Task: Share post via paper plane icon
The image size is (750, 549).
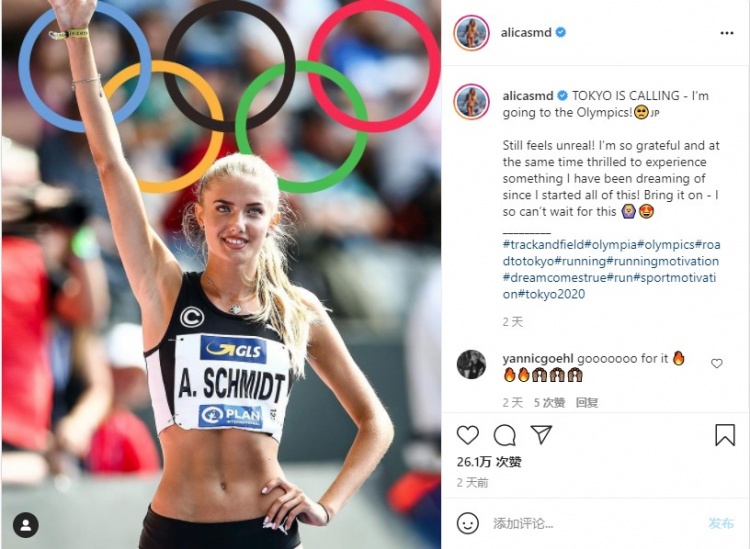Action: pyautogui.click(x=541, y=434)
